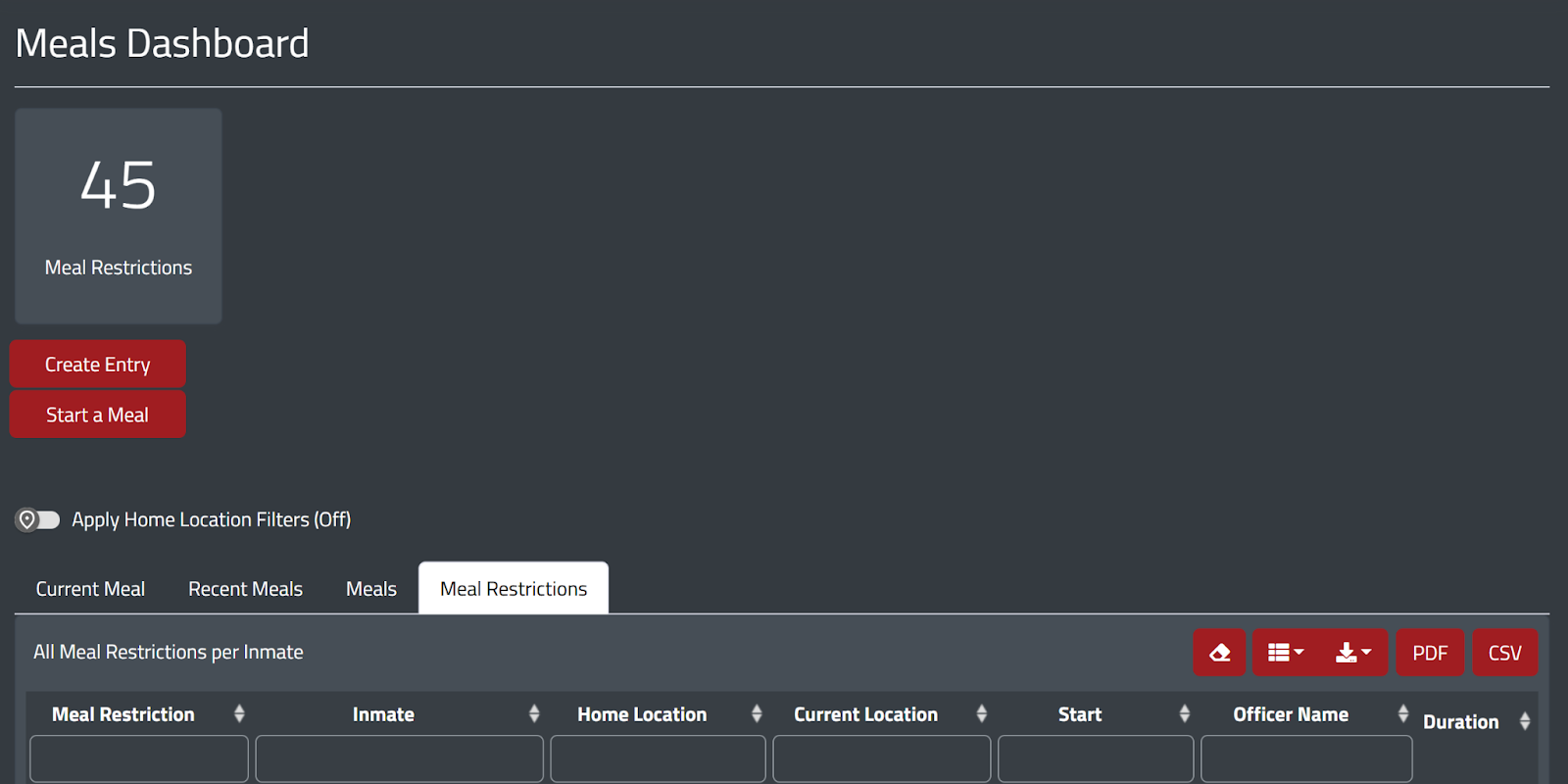Image resolution: width=1568 pixels, height=784 pixels.
Task: Sort by Current Location column arrows
Action: click(x=981, y=713)
